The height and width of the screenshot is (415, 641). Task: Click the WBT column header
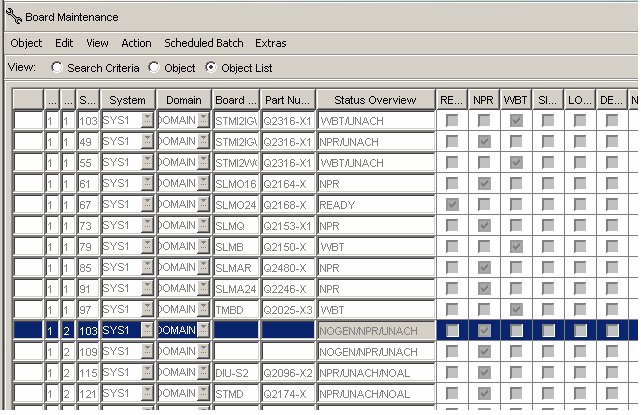(x=515, y=100)
